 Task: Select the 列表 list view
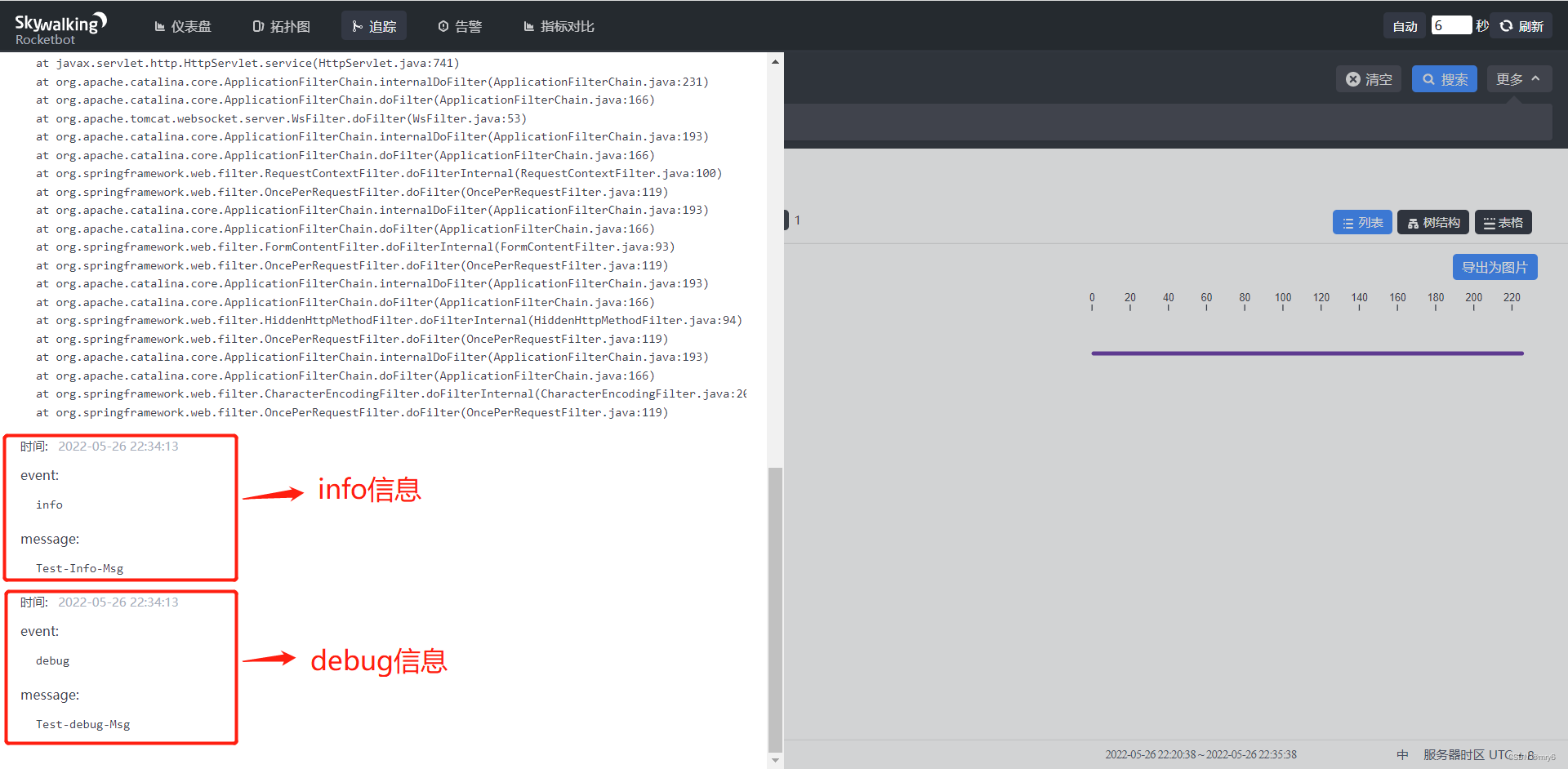tap(1362, 223)
